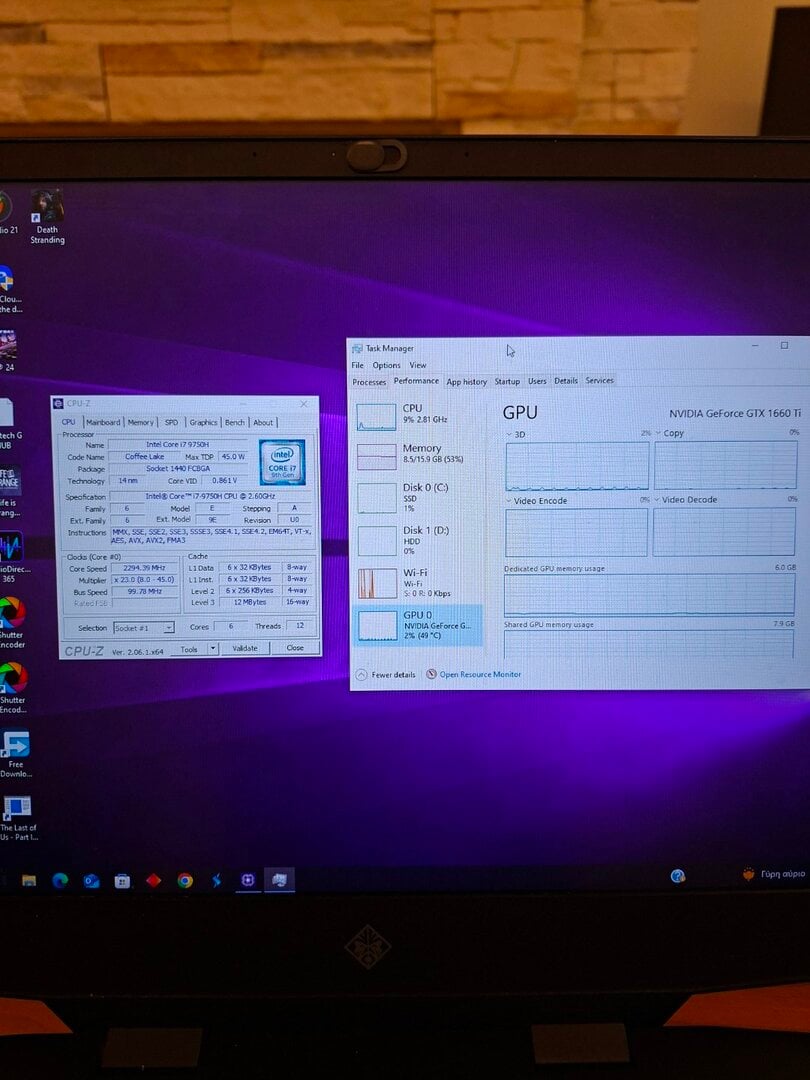Select Disk 1 (D:) in performance list
Image resolution: width=810 pixels, height=1080 pixels.
coord(417,540)
